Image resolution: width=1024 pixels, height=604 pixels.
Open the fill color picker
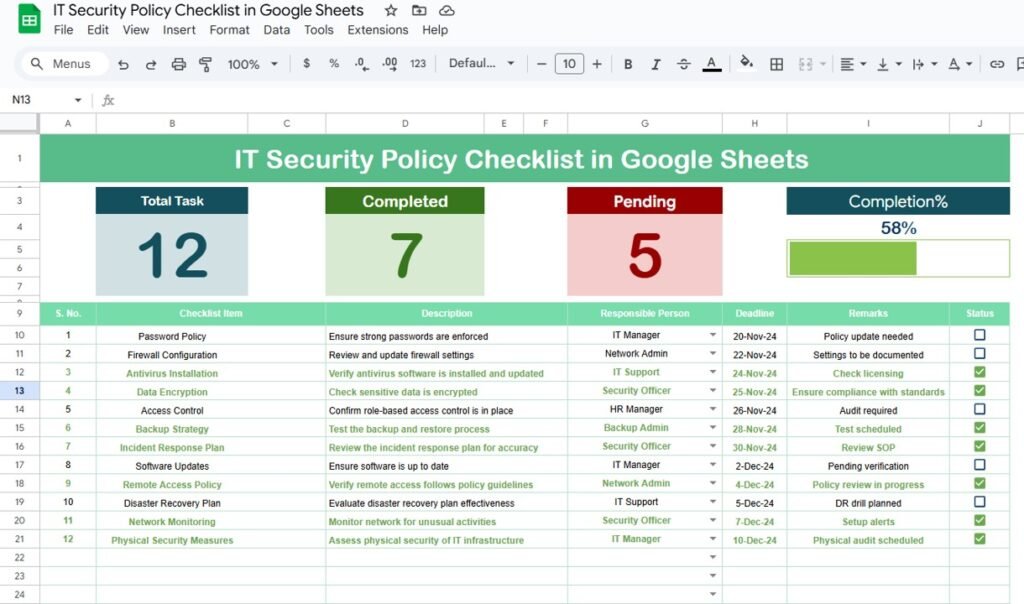click(747, 63)
